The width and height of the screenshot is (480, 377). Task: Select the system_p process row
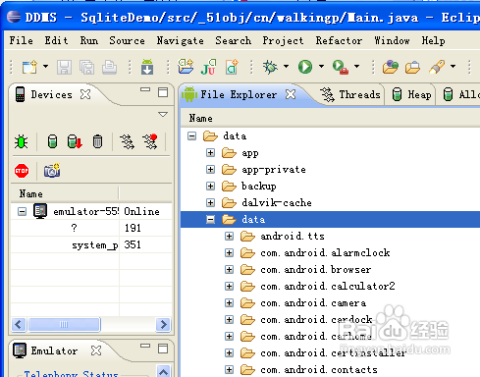pos(92,245)
